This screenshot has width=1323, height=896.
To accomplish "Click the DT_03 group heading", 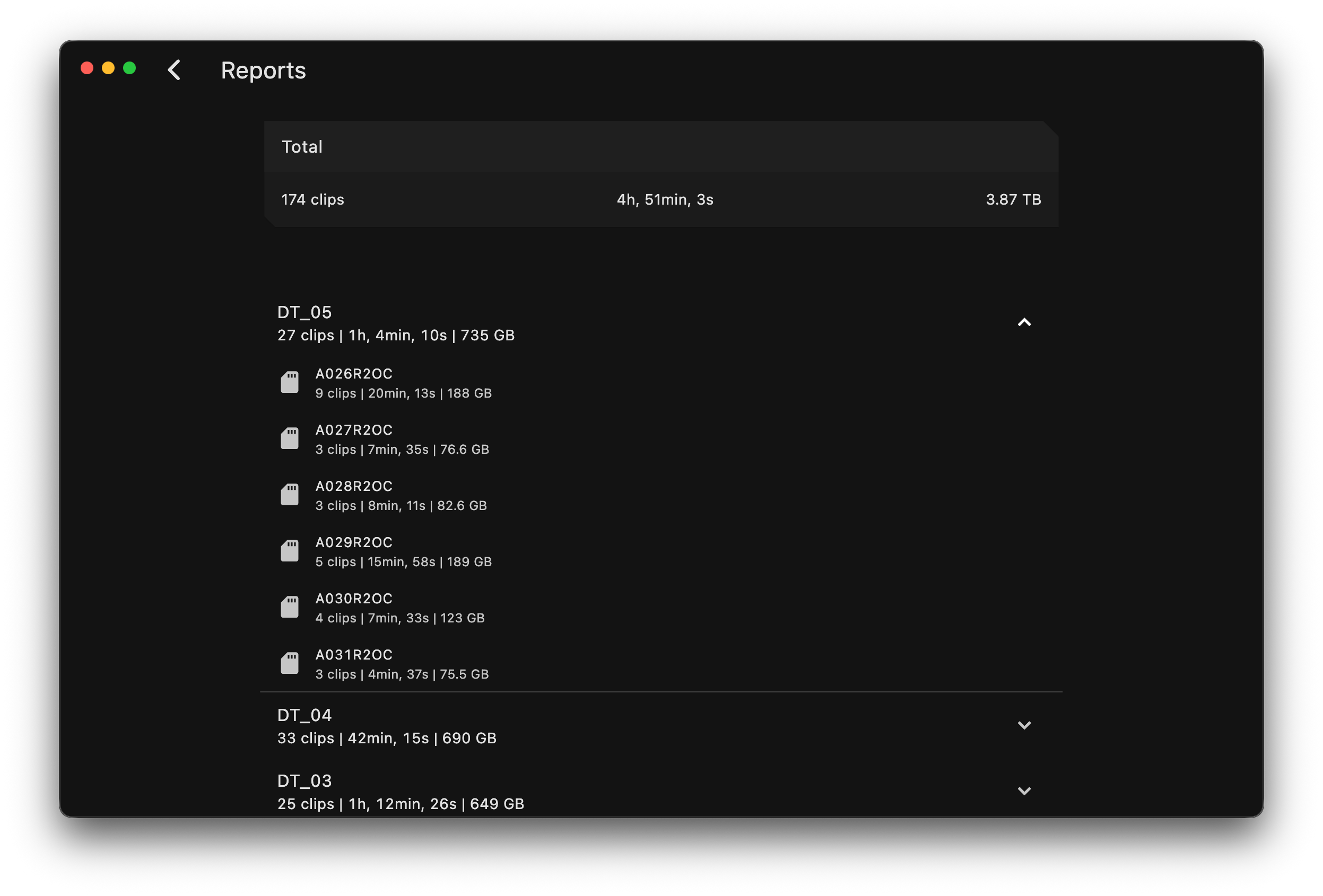I will 304,780.
